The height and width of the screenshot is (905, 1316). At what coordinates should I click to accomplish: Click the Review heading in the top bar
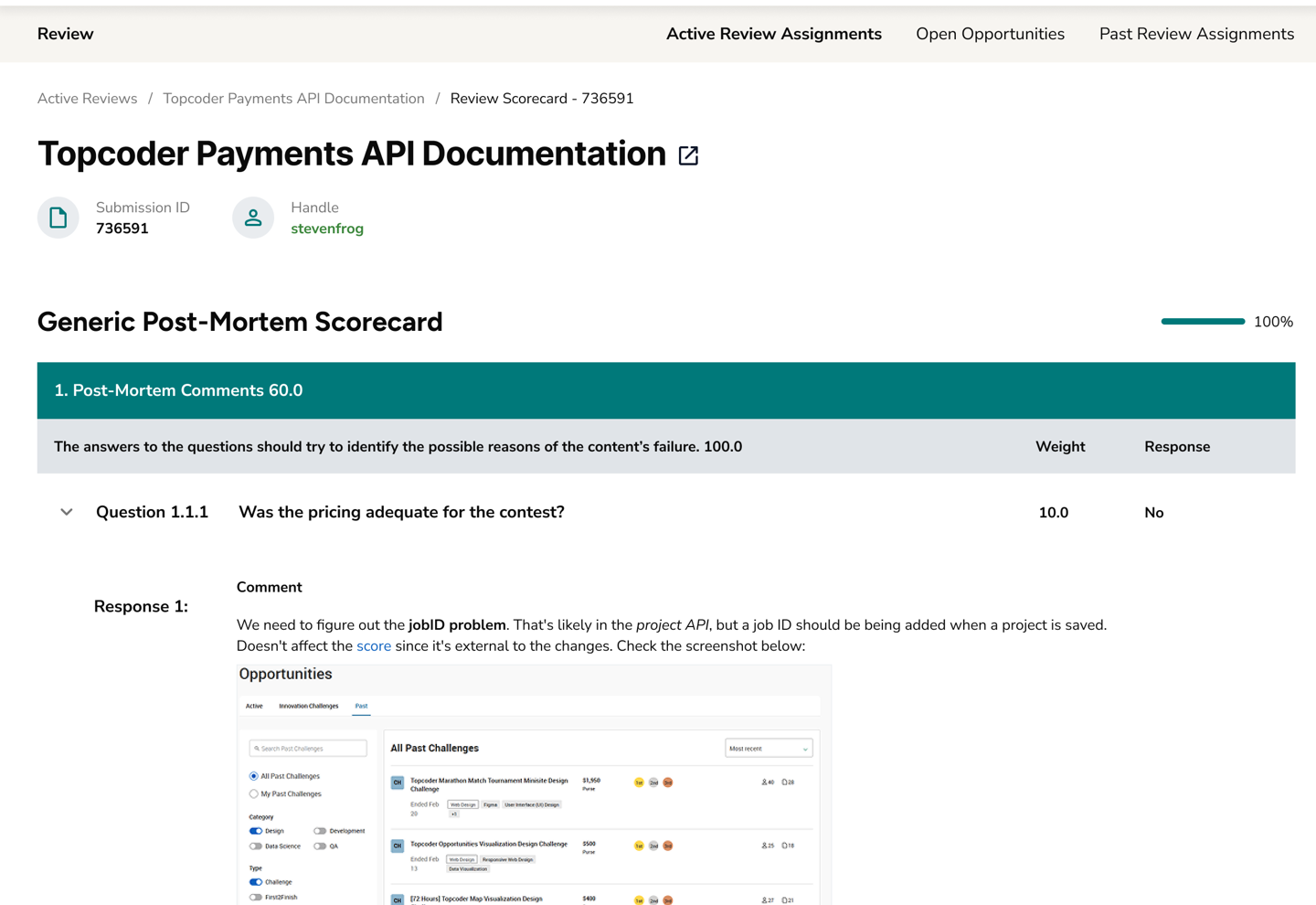[x=65, y=34]
